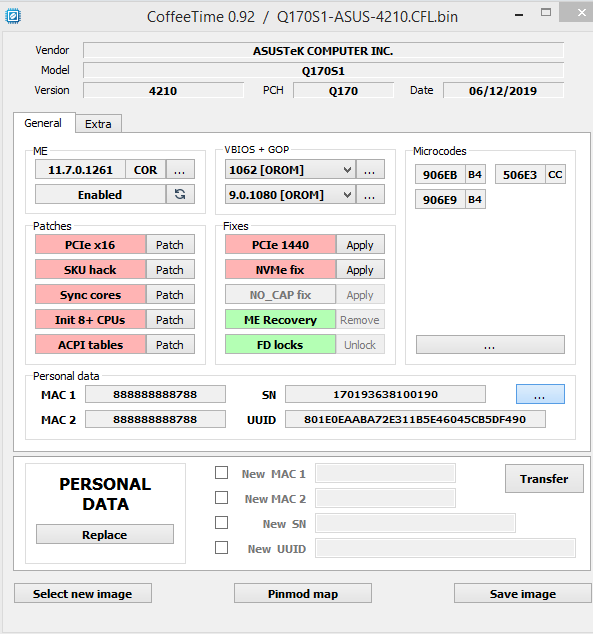Minimize the CoffeeTime window
The width and height of the screenshot is (593, 634).
[519, 15]
